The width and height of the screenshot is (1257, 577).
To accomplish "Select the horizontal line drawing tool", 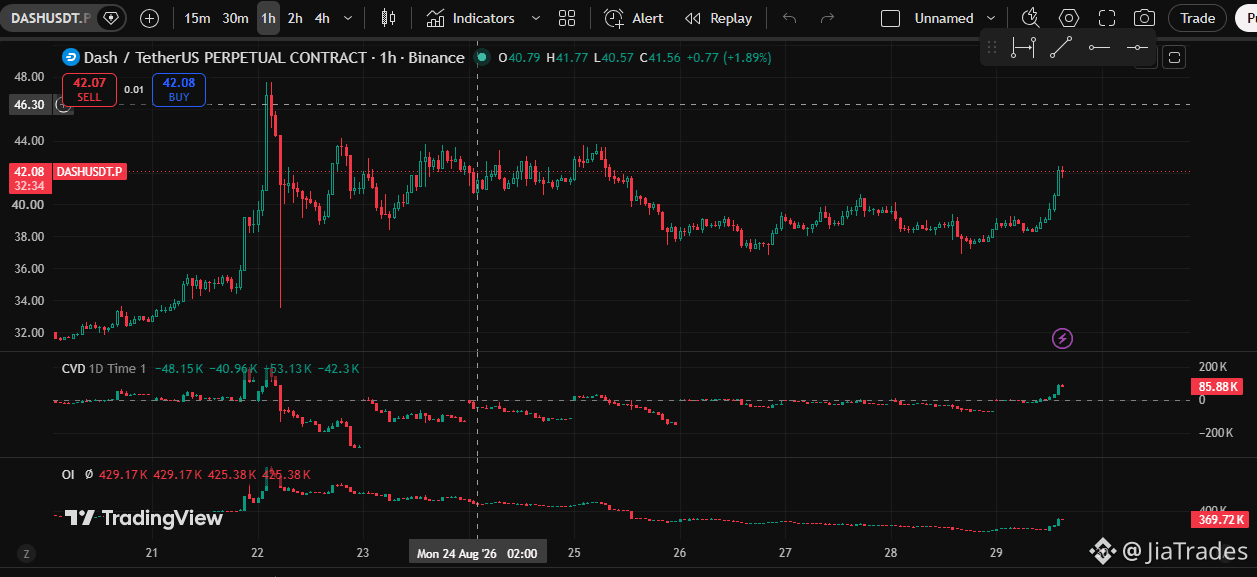I will (1137, 47).
